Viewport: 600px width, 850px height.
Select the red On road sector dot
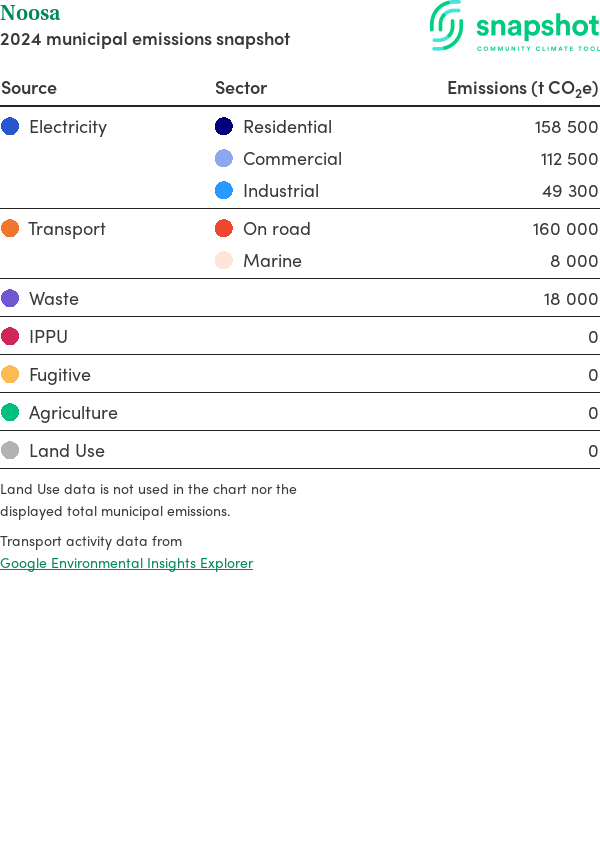click(x=224, y=229)
